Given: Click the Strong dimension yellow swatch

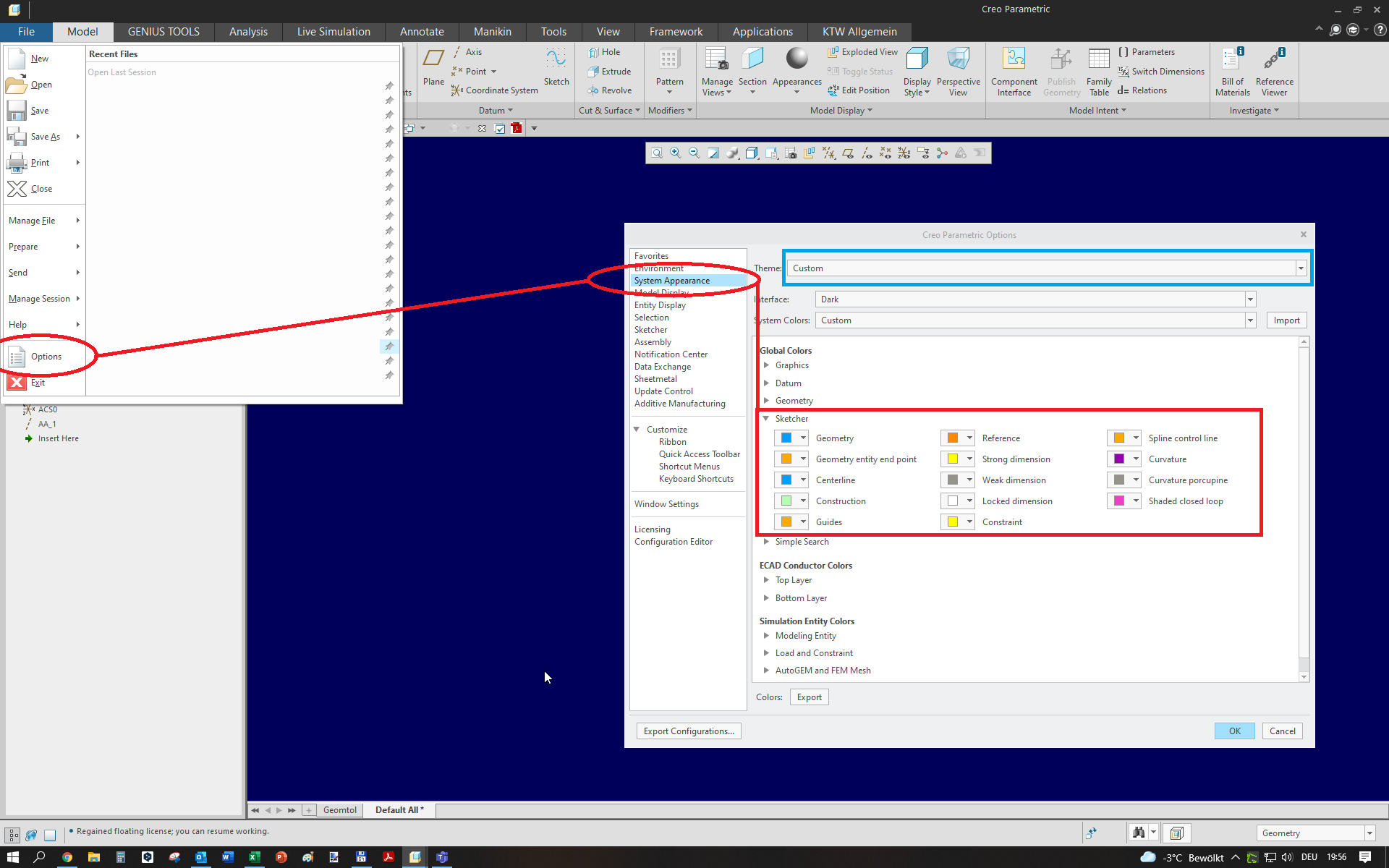Looking at the screenshot, I should click(x=953, y=459).
